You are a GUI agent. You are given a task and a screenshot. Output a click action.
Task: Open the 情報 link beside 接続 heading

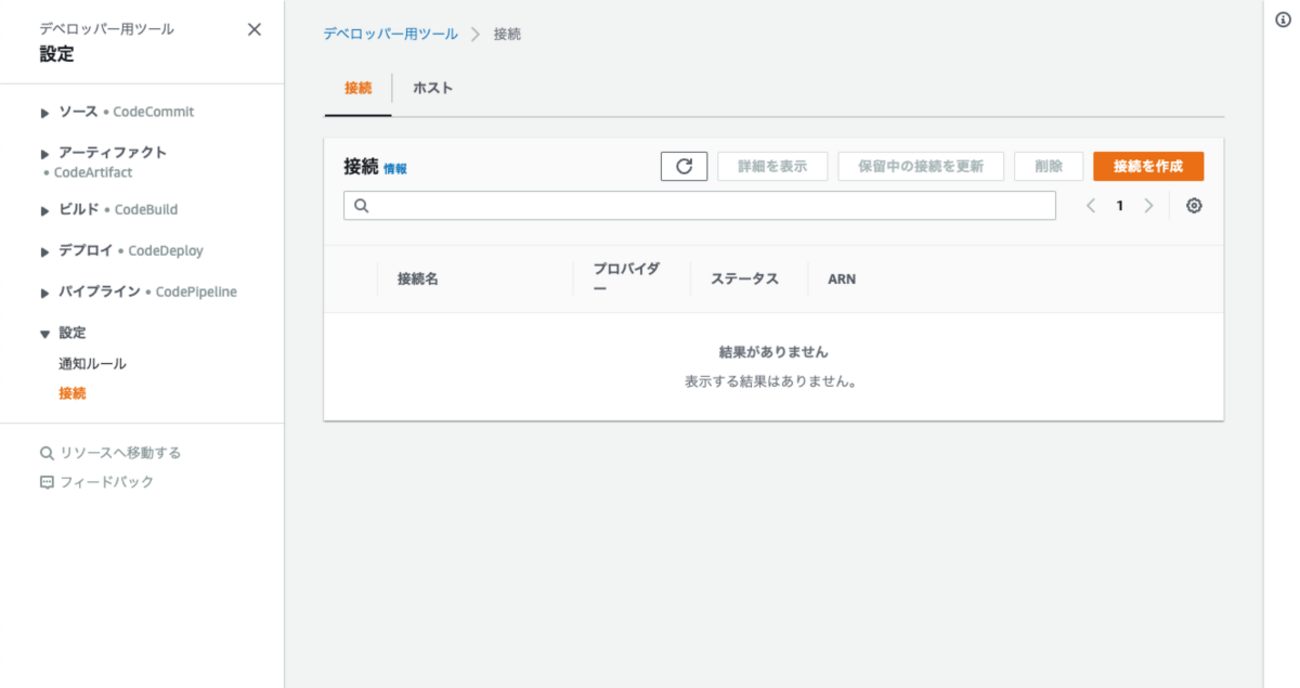[x=395, y=169]
